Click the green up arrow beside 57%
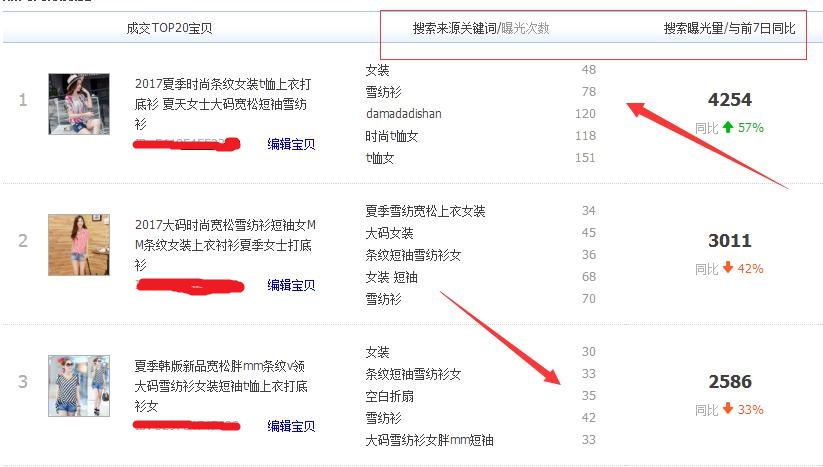 click(x=728, y=128)
